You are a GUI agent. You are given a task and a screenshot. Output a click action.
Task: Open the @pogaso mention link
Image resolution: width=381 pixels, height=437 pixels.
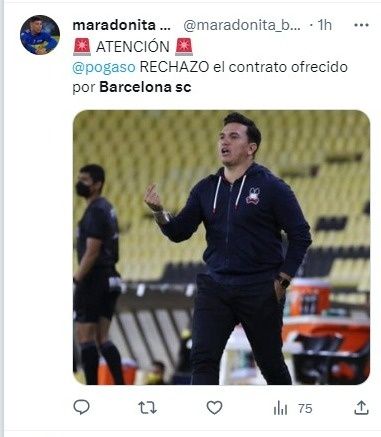point(104,67)
